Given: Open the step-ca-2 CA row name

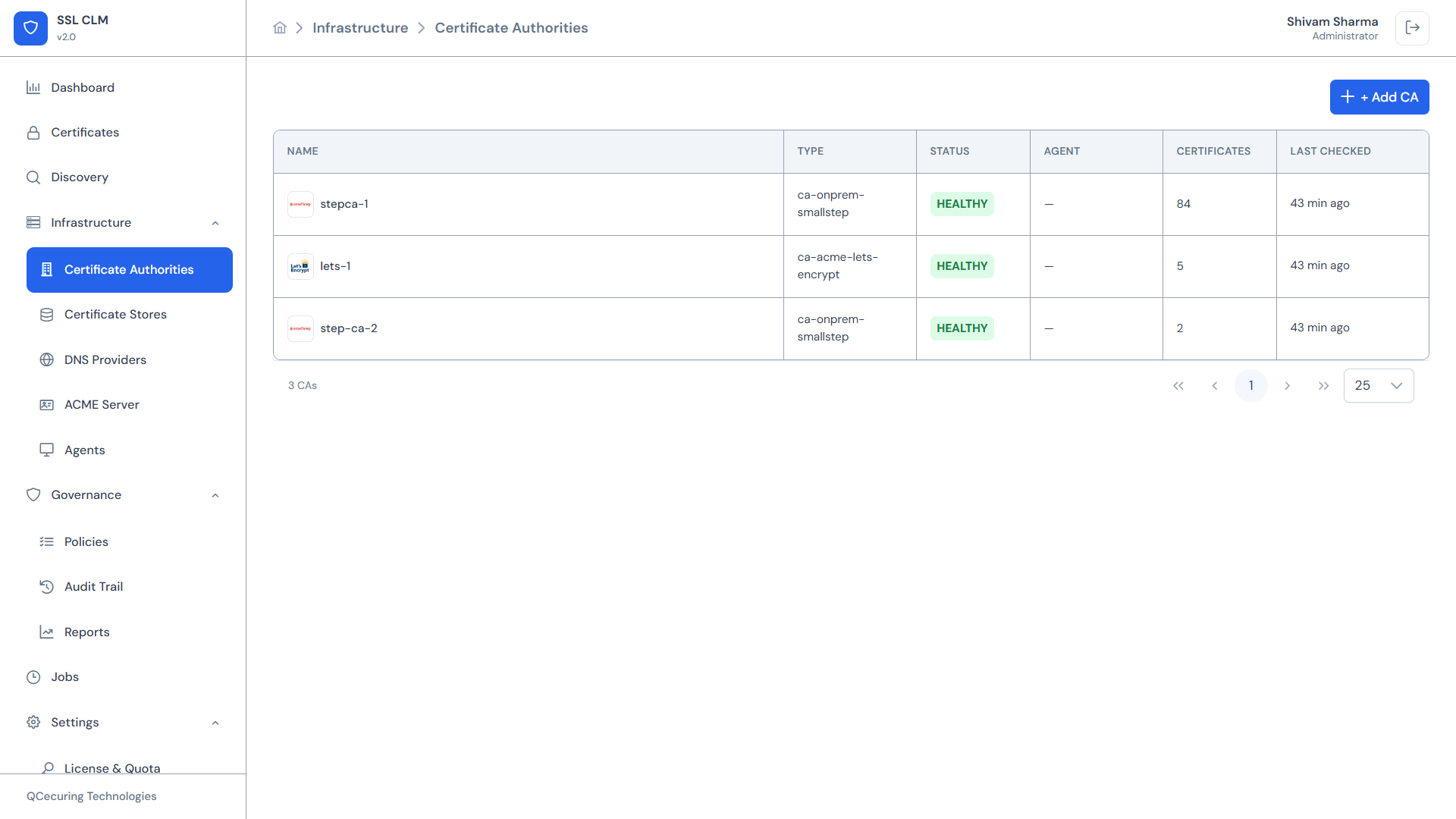Looking at the screenshot, I should tap(349, 328).
